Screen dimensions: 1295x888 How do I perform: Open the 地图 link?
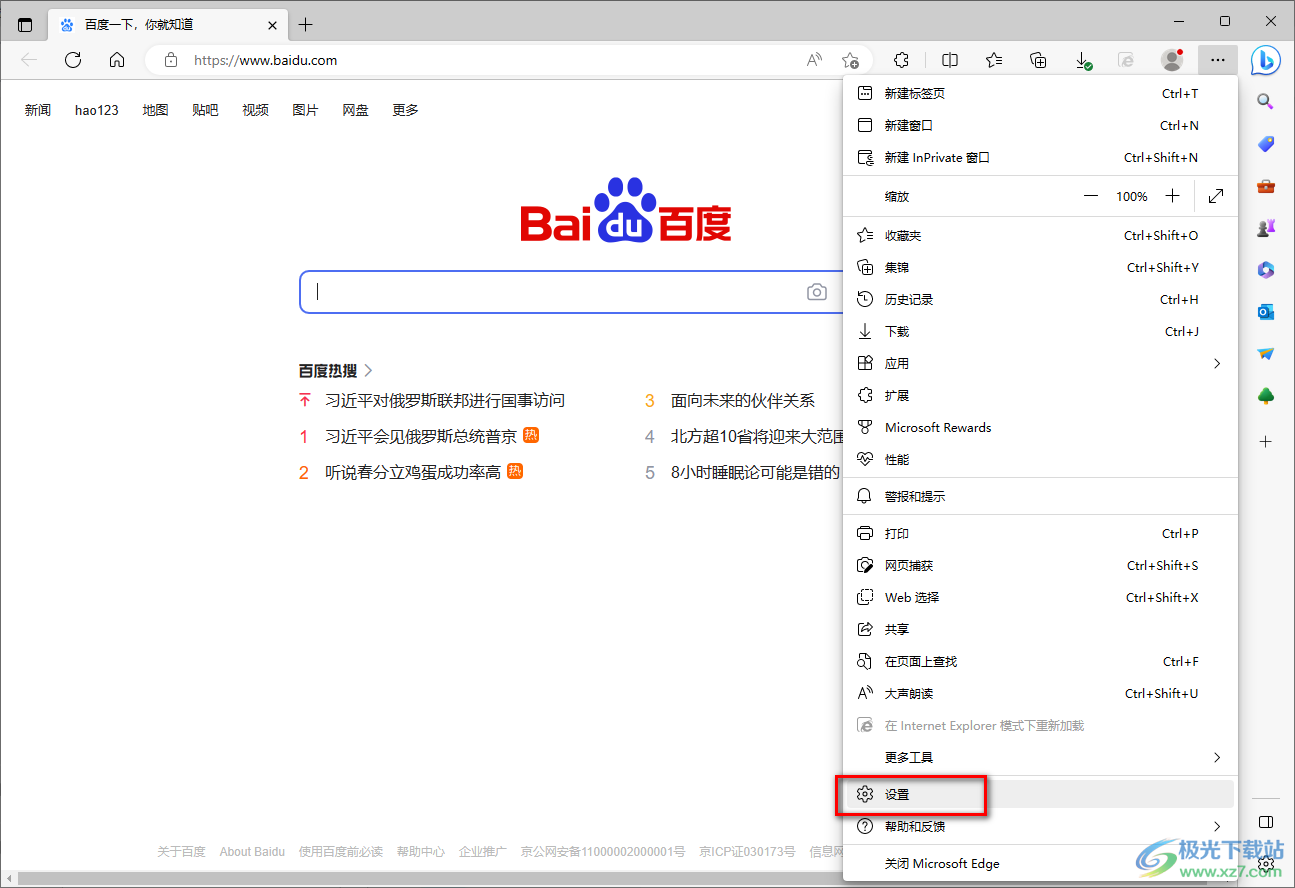tap(155, 110)
